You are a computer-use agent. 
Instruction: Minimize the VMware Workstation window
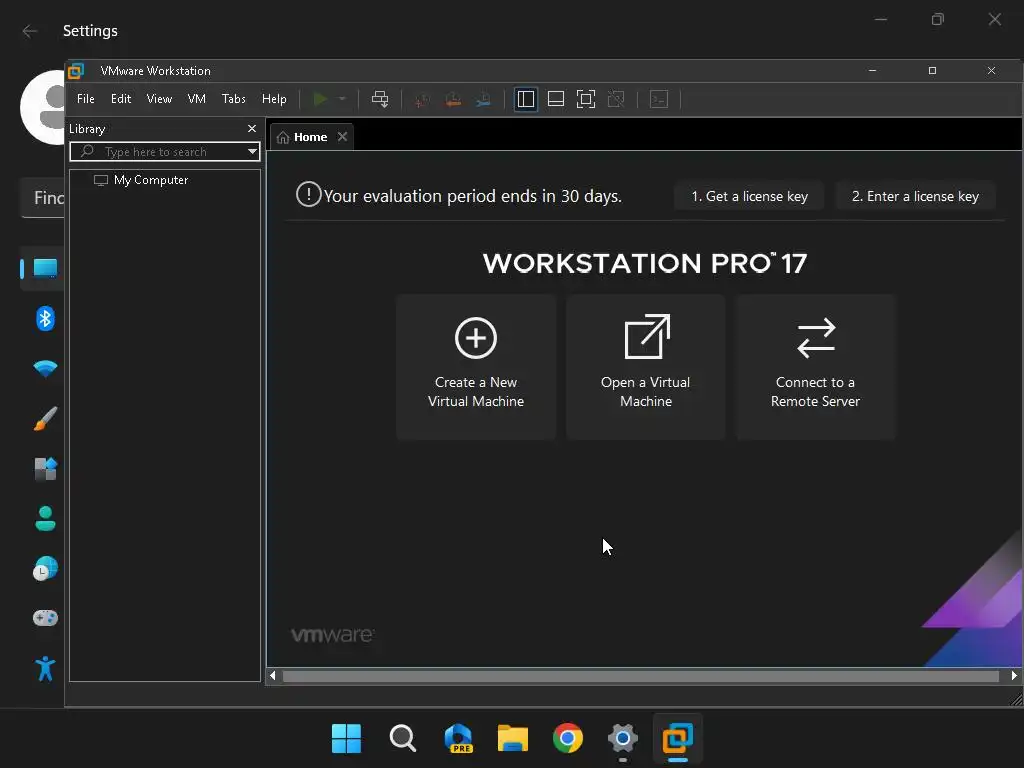pyautogui.click(x=872, y=71)
